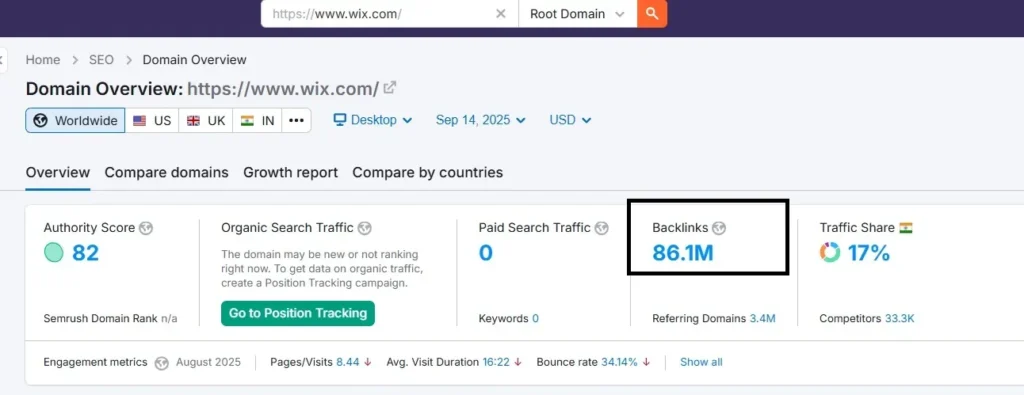This screenshot has height=395, width=1024.
Task: Click Avg. Visit Duration value 16:22
Action: [496, 362]
